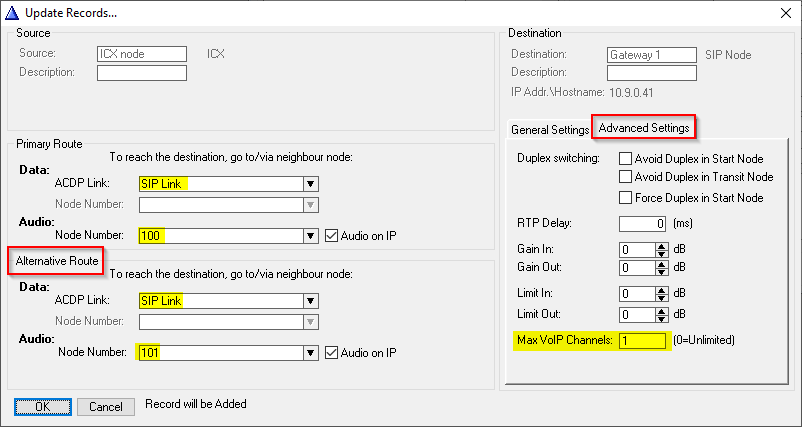Close the Update Records dialog

pos(782,12)
